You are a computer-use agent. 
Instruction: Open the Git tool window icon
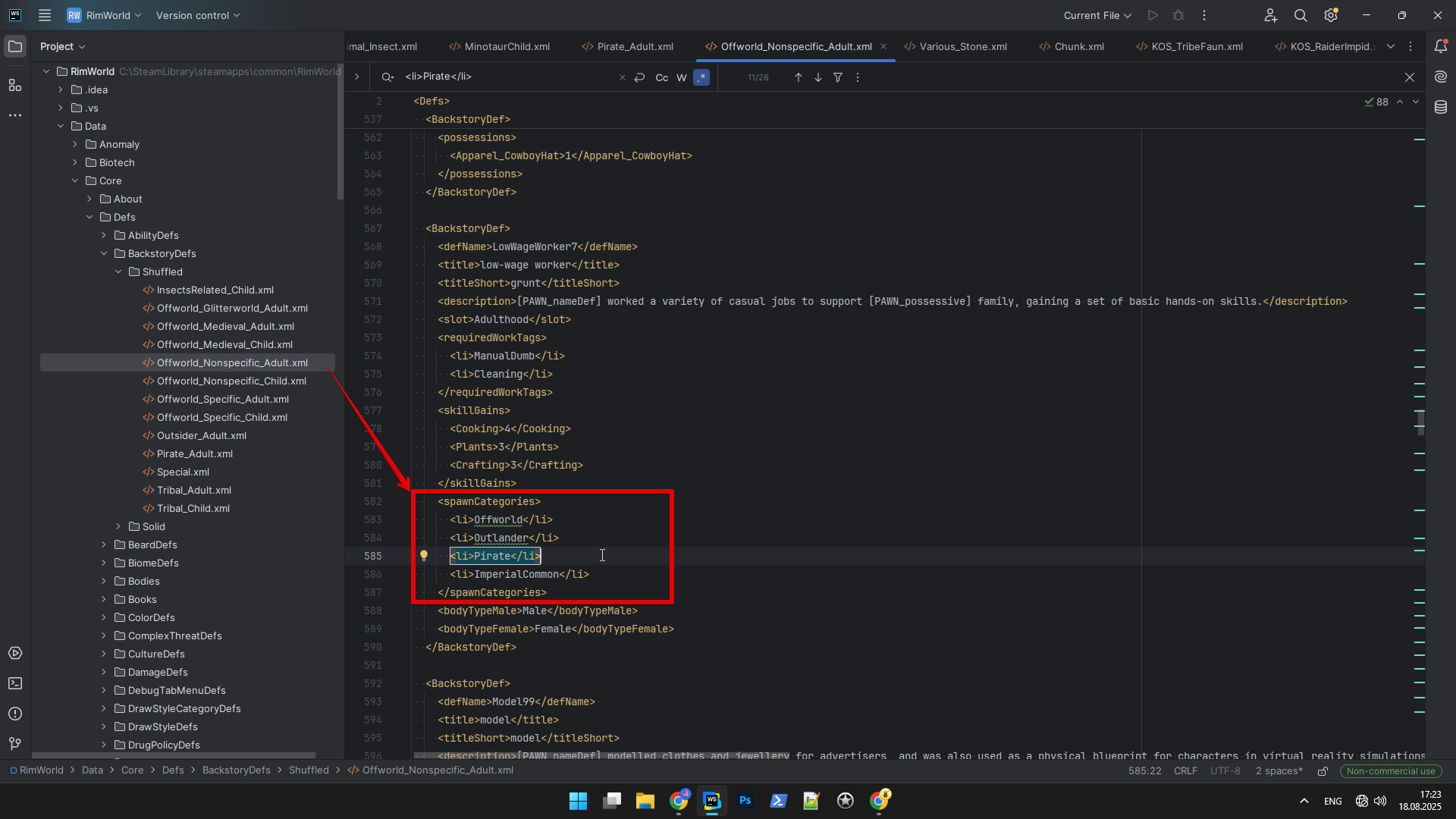point(15,744)
